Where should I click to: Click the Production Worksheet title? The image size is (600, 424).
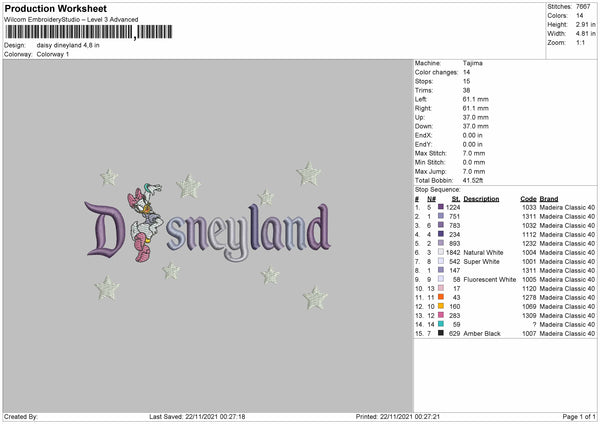pos(55,8)
